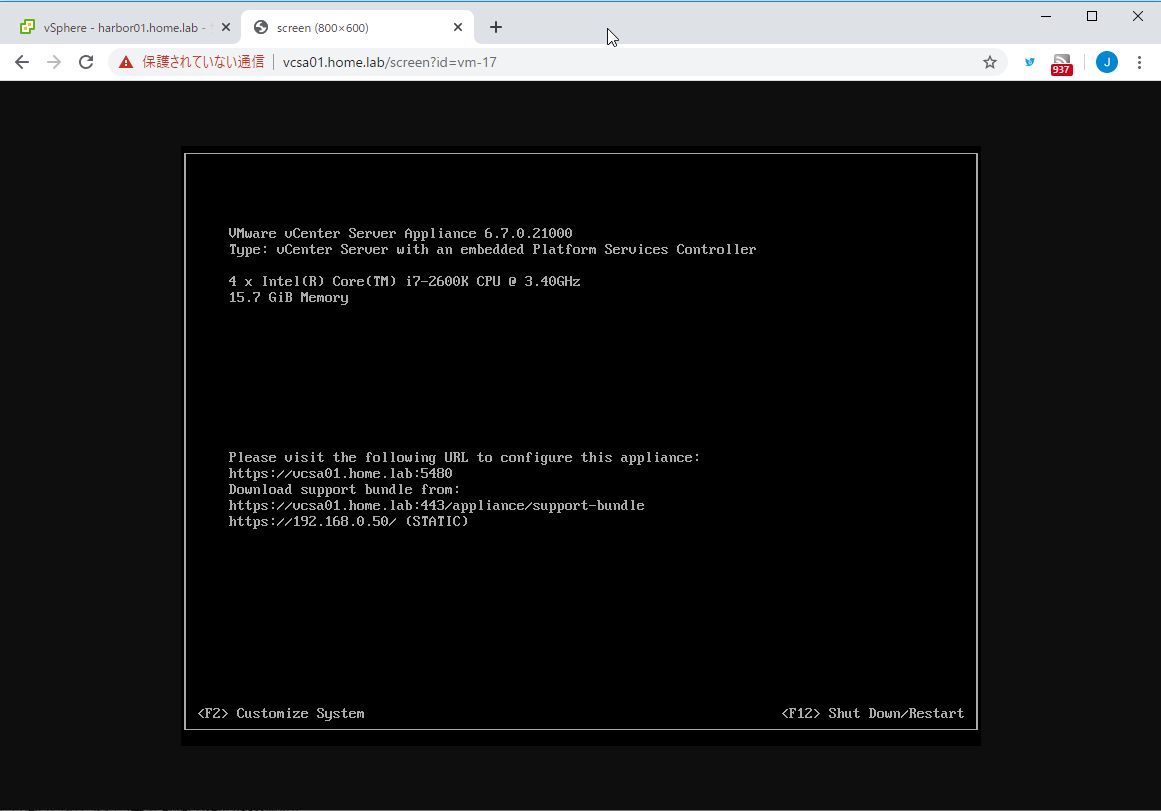Open the Twitter extension icon
This screenshot has height=811, width=1161.
tap(1030, 62)
